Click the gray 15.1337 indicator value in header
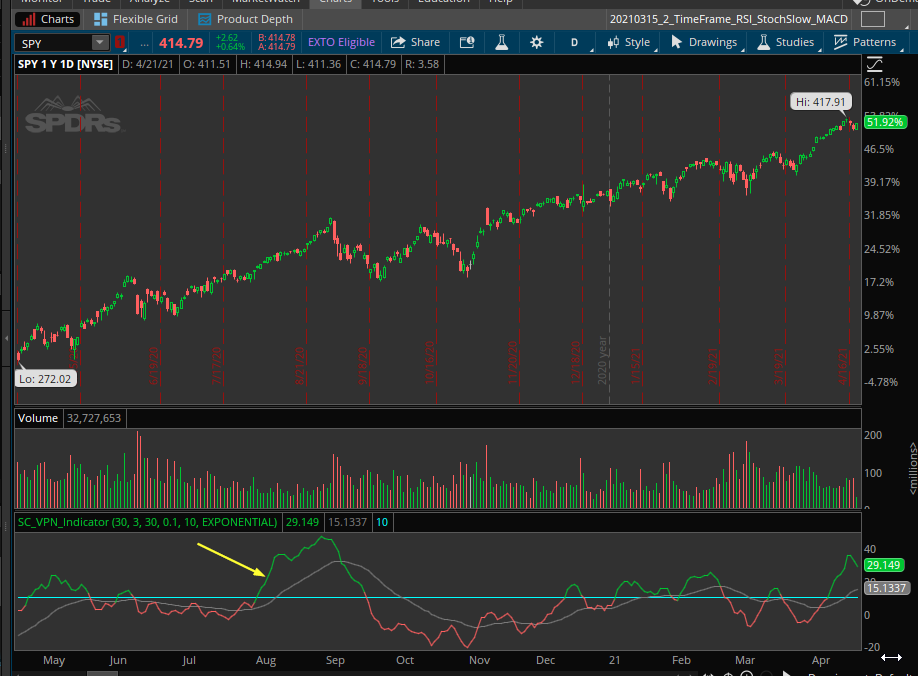The width and height of the screenshot is (918, 676). (x=347, y=522)
